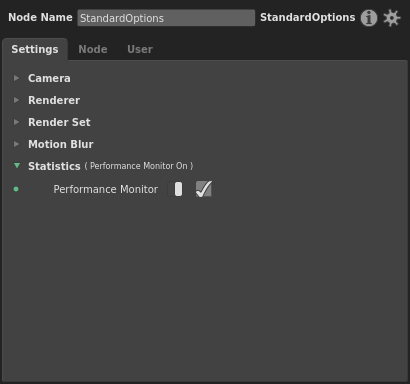This screenshot has width=410, height=384.
Task: Open the gear settings menu icon
Action: [x=391, y=18]
